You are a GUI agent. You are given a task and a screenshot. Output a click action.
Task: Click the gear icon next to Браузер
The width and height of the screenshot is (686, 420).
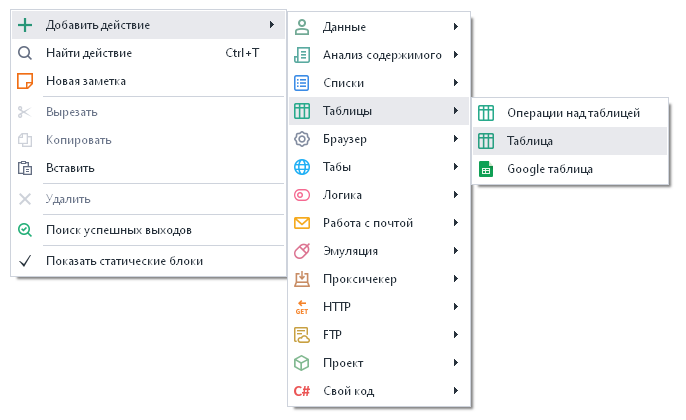pyautogui.click(x=302, y=138)
